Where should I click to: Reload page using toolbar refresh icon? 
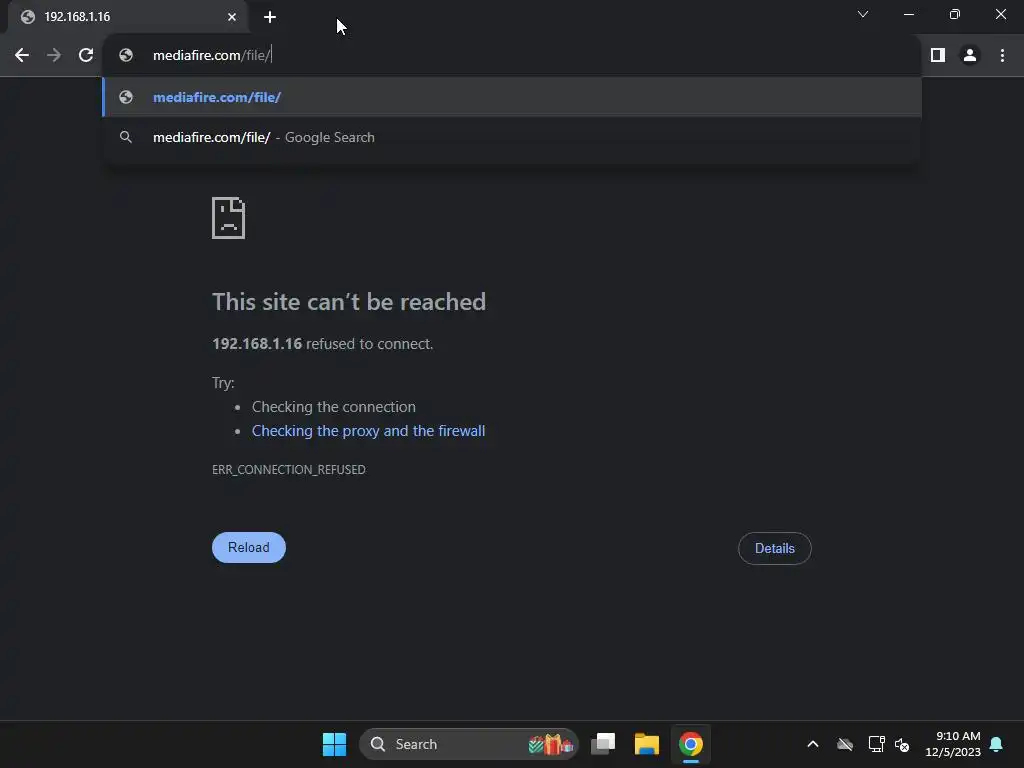[x=86, y=56]
